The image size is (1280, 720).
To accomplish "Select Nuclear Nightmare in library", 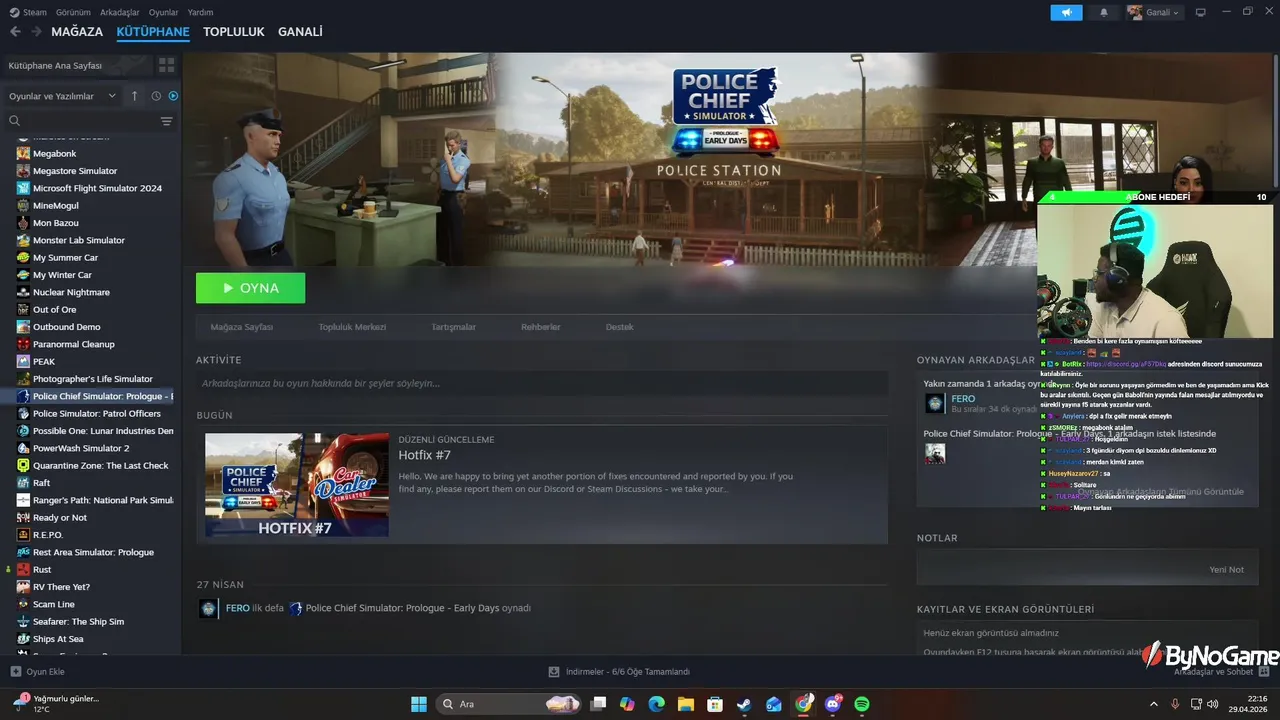I will (x=71, y=292).
